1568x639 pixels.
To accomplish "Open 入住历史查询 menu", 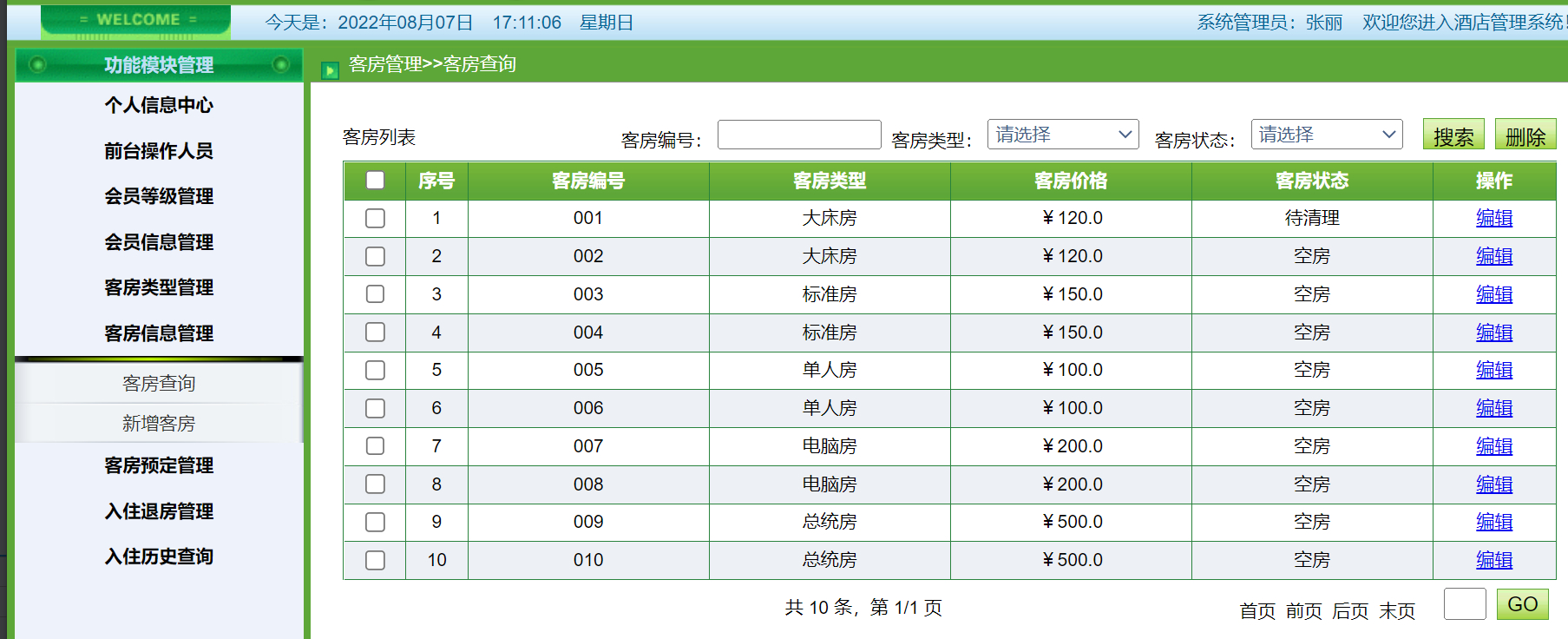I will coord(159,557).
